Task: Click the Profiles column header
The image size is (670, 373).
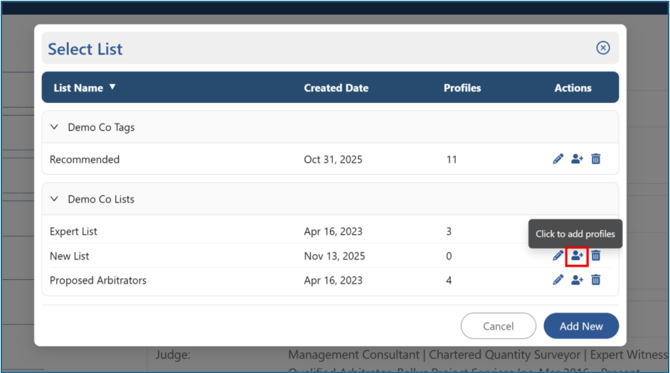Action: coord(462,88)
